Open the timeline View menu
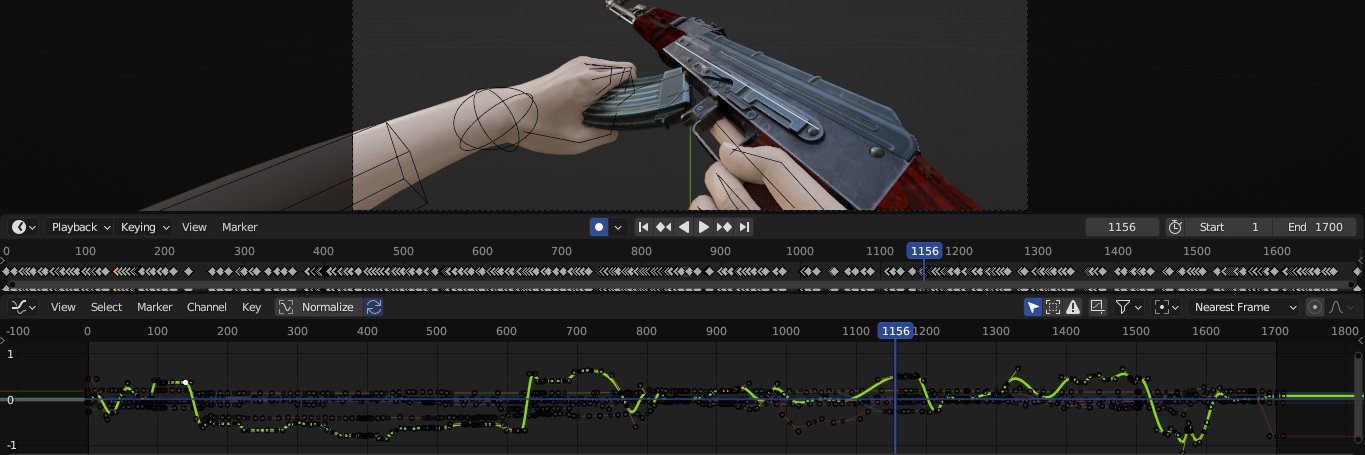The image size is (1365, 455). point(194,227)
